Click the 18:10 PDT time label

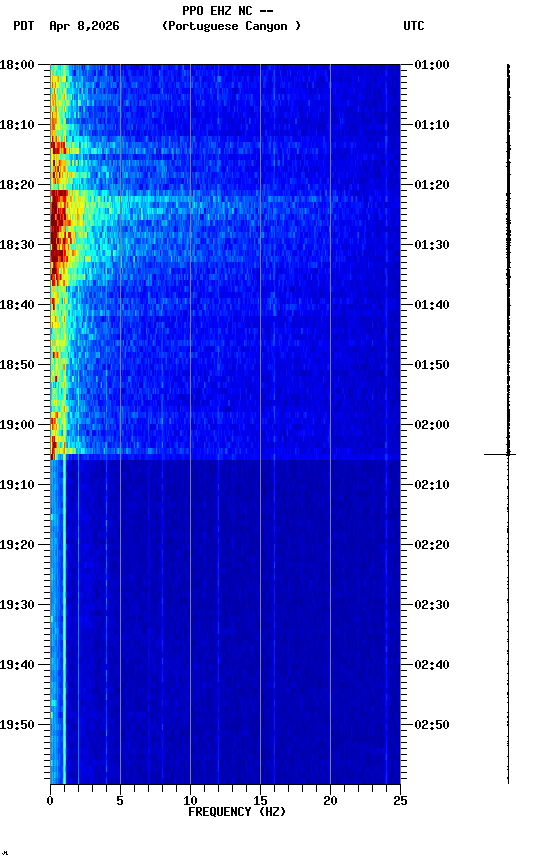click(x=17, y=125)
